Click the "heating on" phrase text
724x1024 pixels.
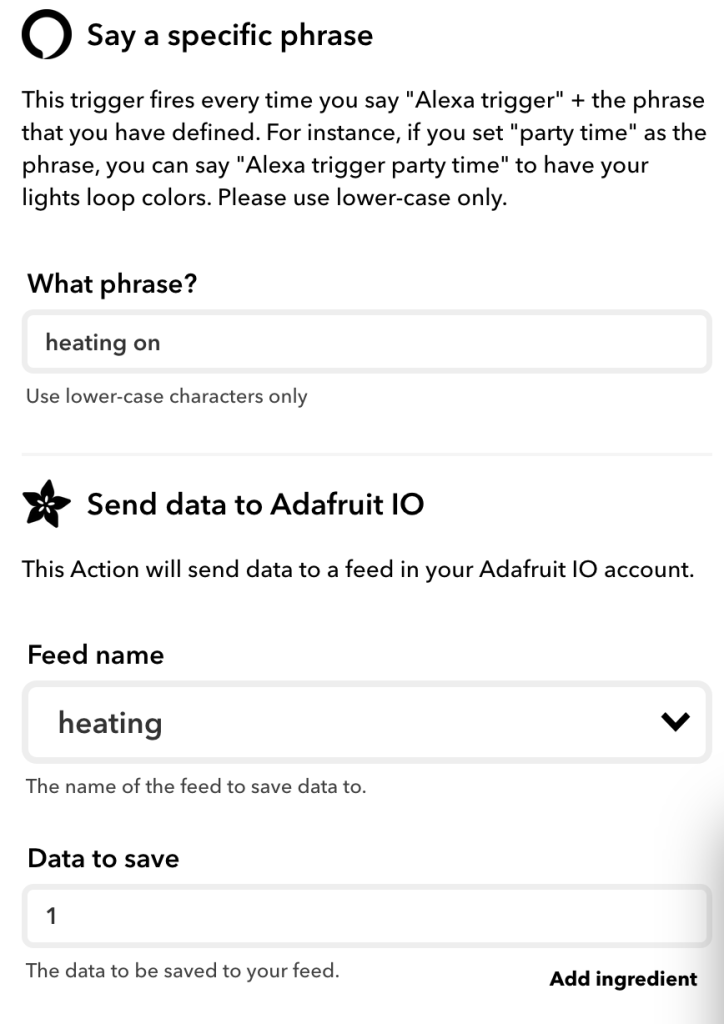103,343
